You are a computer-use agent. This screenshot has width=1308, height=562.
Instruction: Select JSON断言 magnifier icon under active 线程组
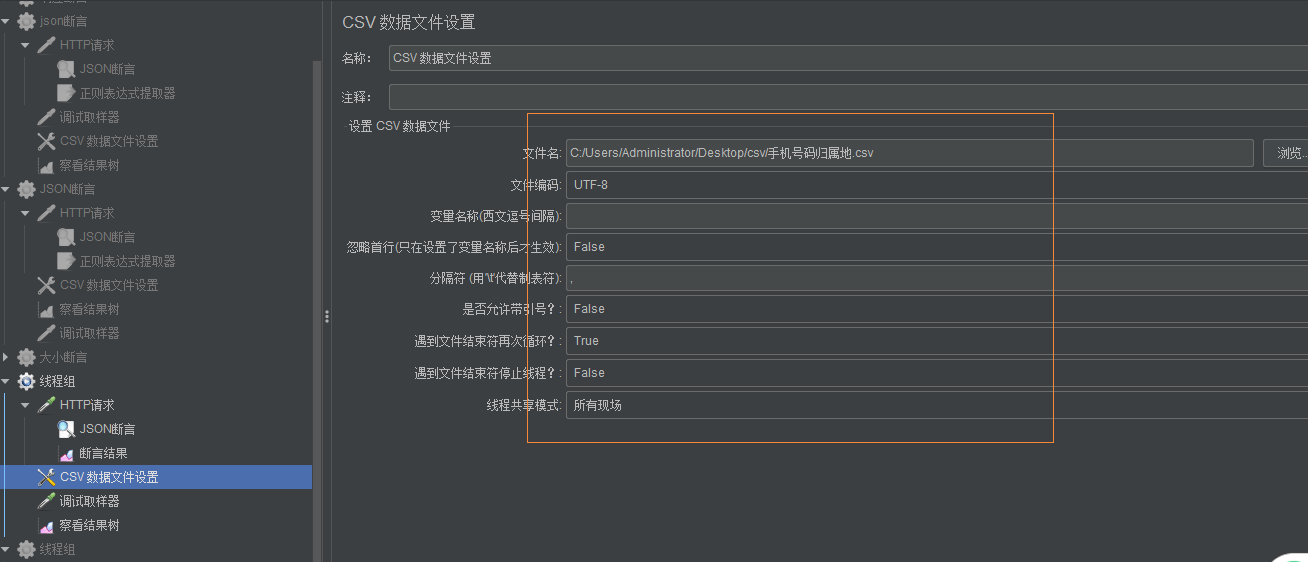tap(66, 429)
